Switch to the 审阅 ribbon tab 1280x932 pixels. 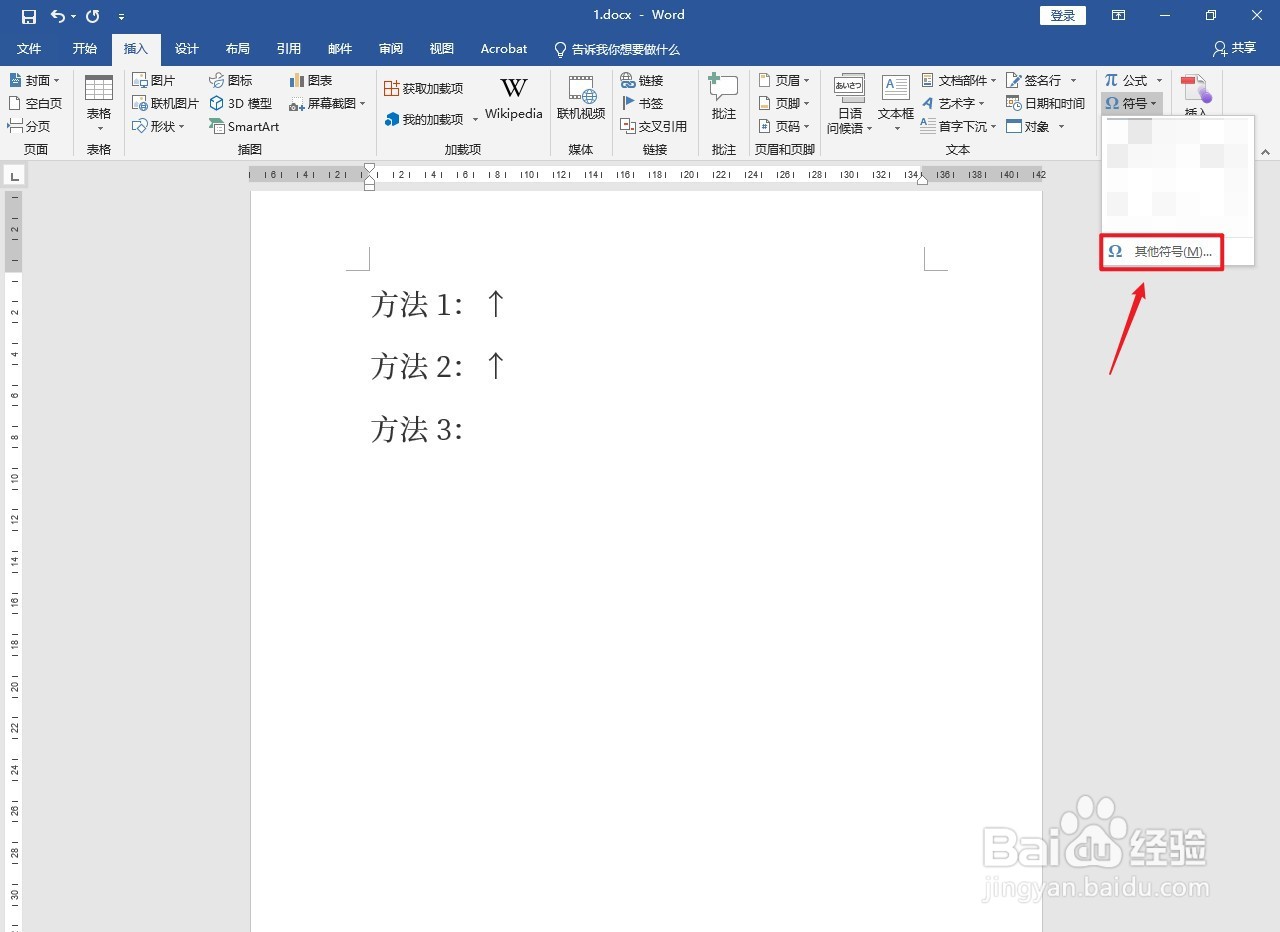(391, 48)
